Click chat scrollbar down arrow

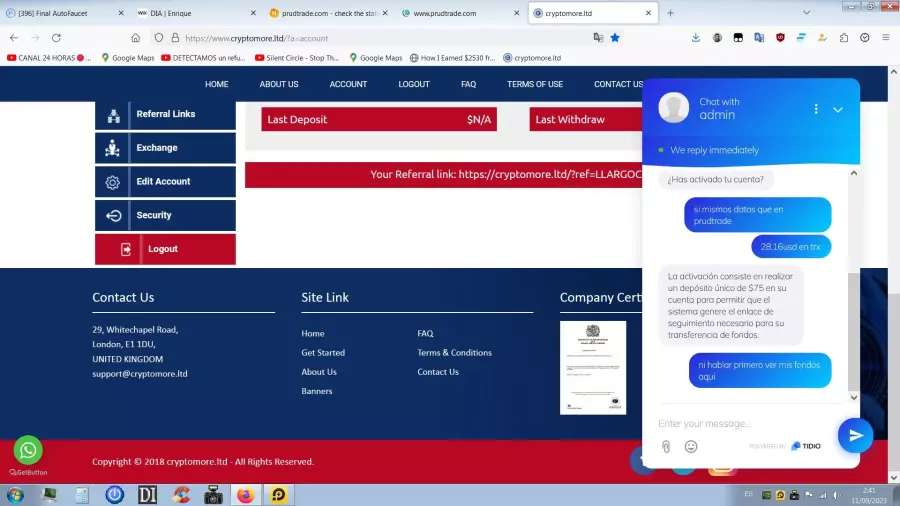click(x=854, y=398)
